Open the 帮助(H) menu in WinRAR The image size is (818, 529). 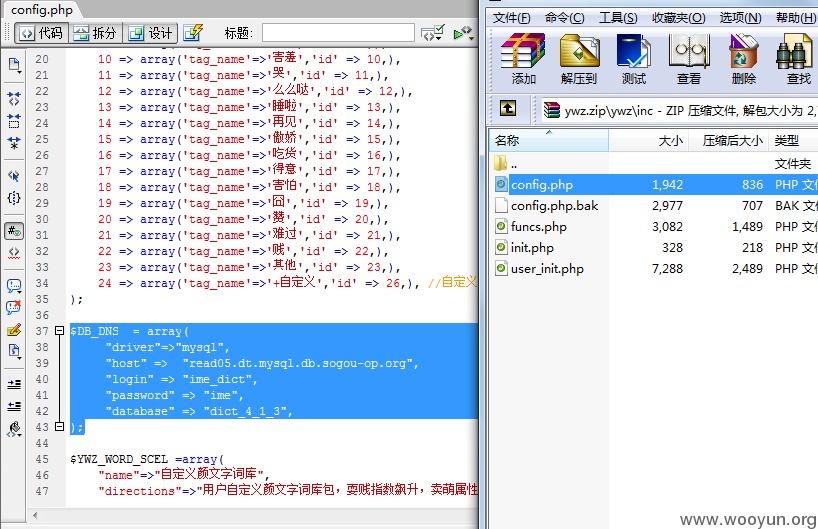coord(795,18)
